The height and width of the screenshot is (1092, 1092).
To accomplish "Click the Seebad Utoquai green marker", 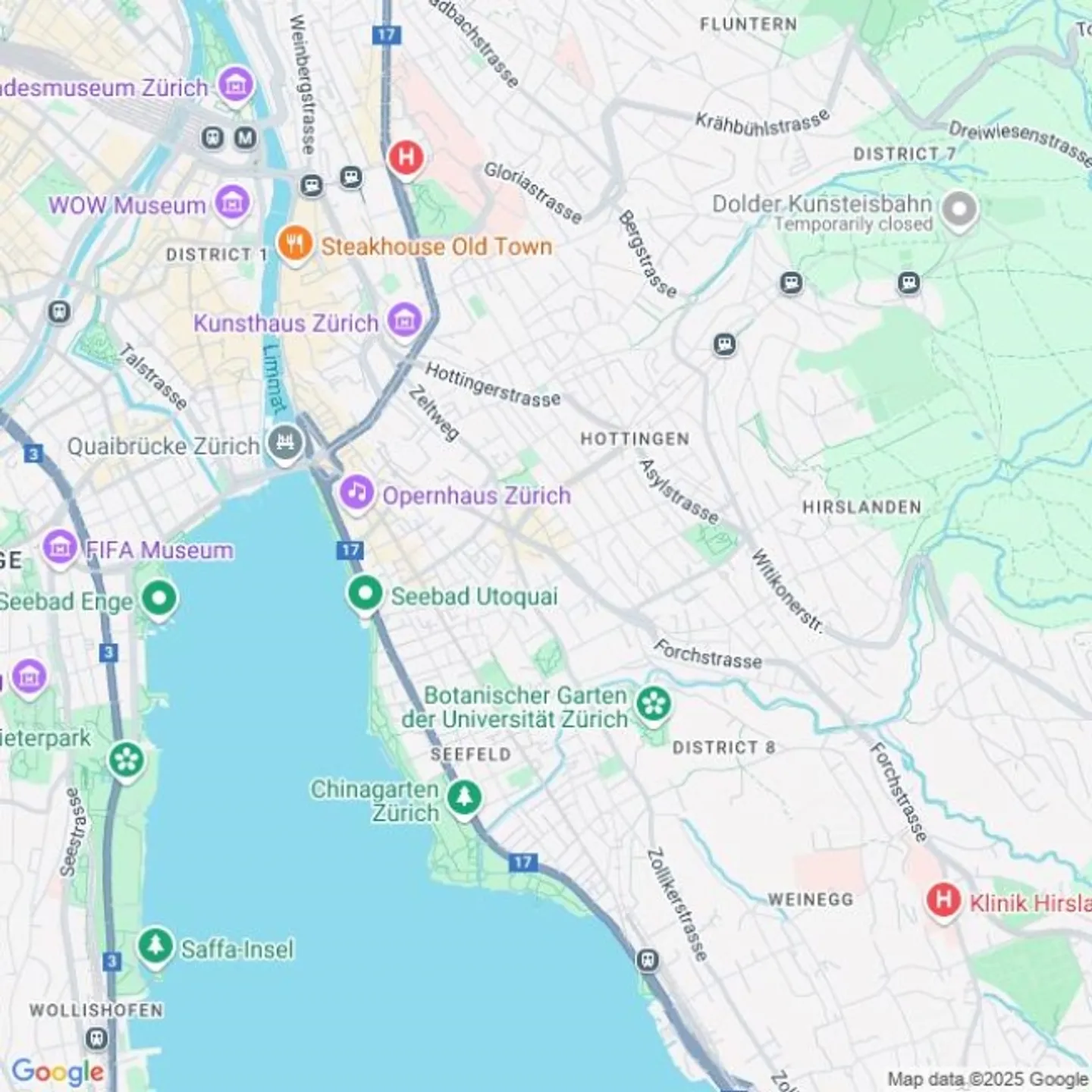I will pyautogui.click(x=365, y=595).
